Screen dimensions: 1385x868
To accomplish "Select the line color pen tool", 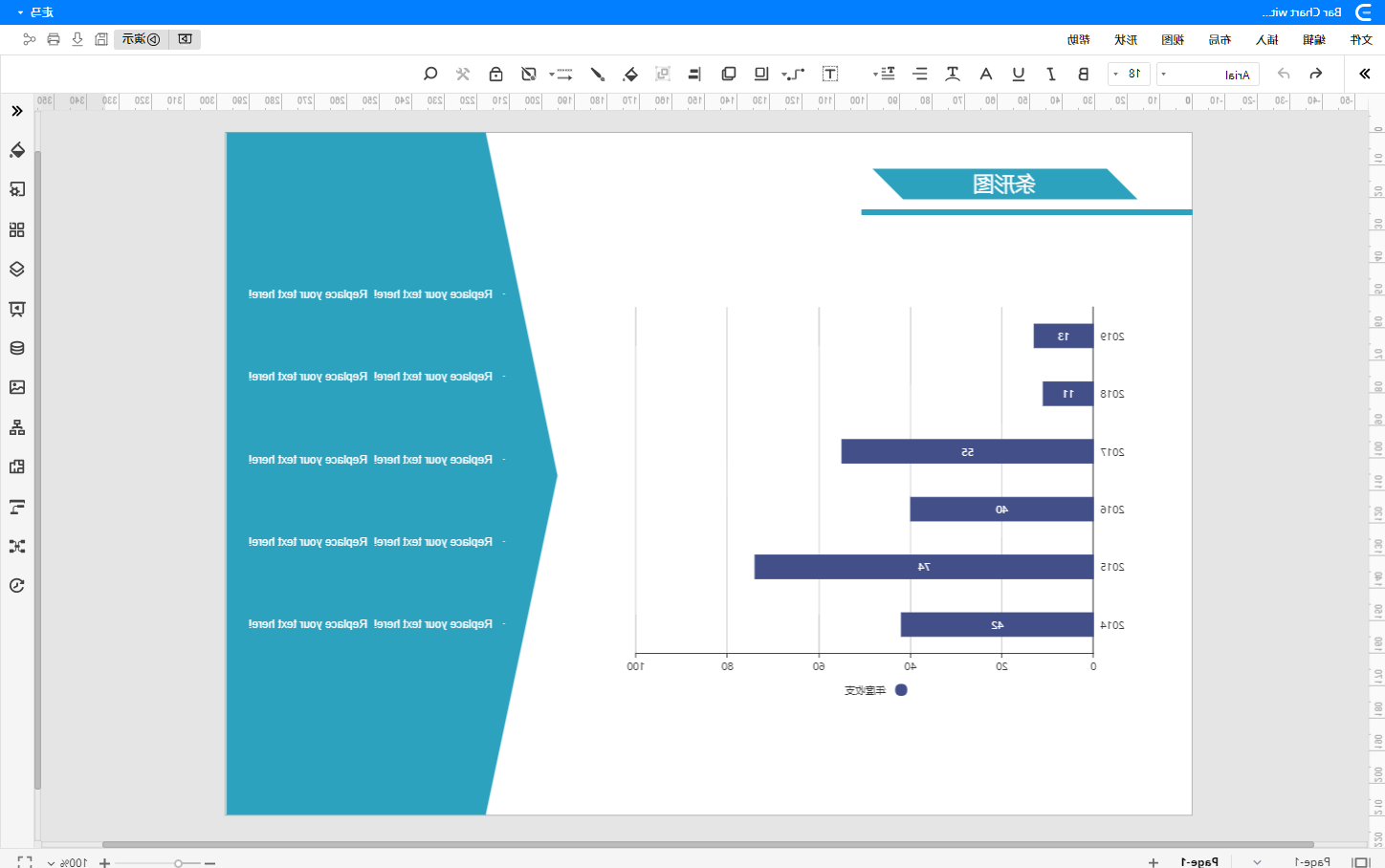I will point(597,74).
